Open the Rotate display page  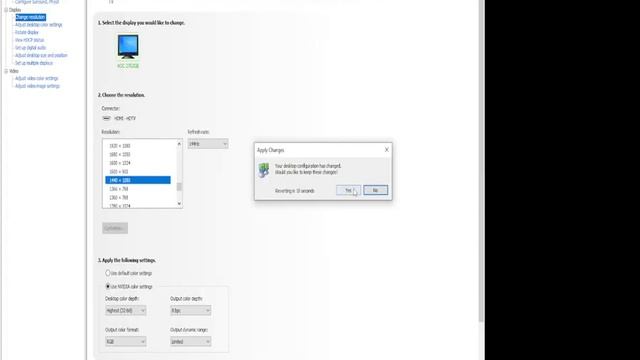(x=27, y=32)
